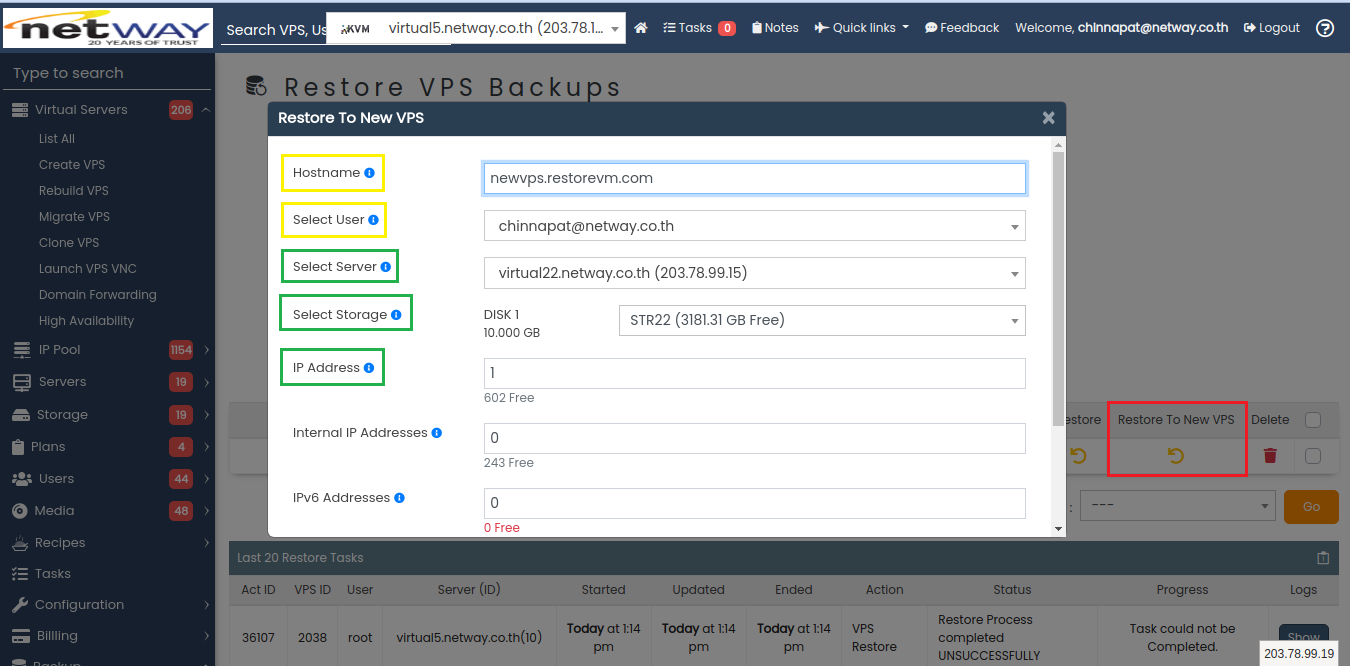Click the help question mark icon
The width and height of the screenshot is (1350, 666).
pyautogui.click(x=1325, y=28)
